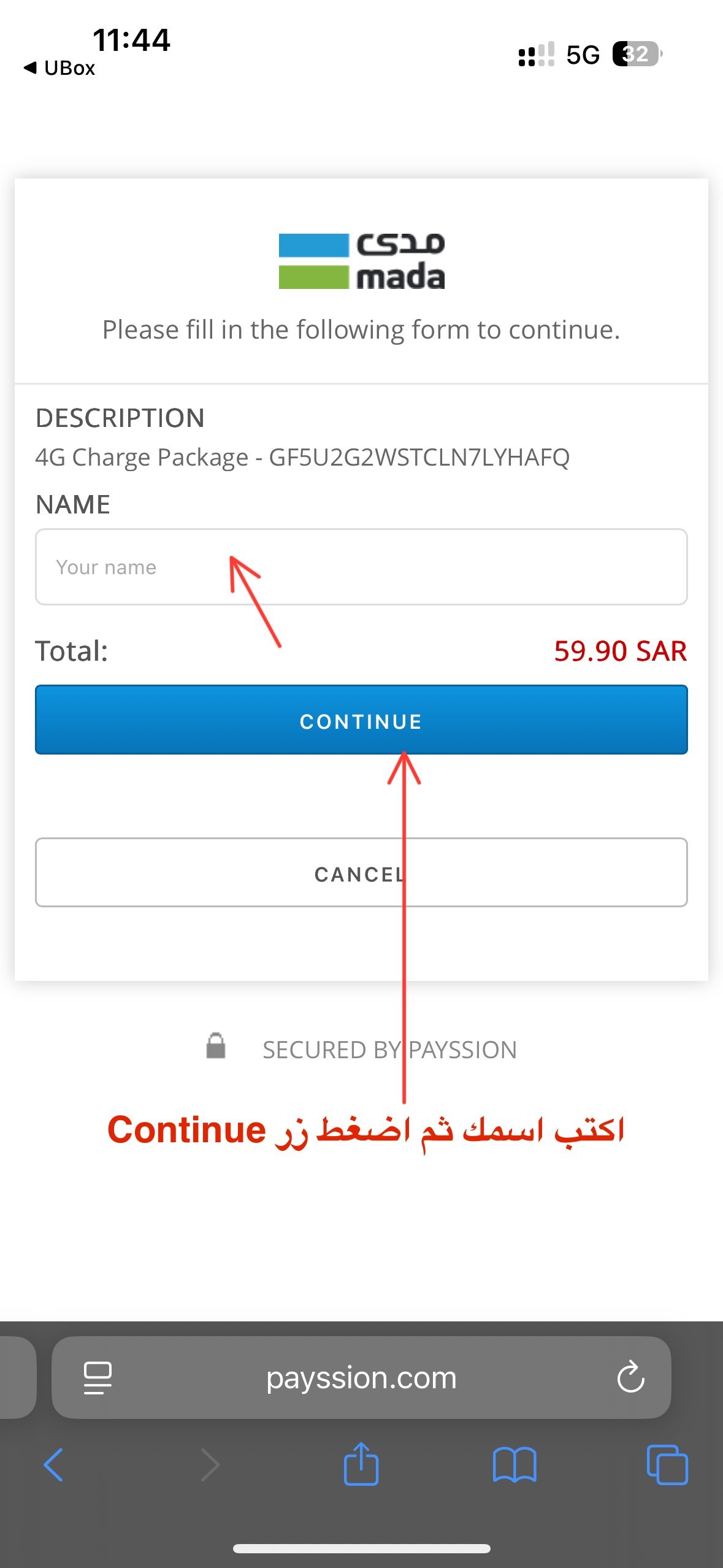Tap the Safari forward arrow

click(210, 1464)
